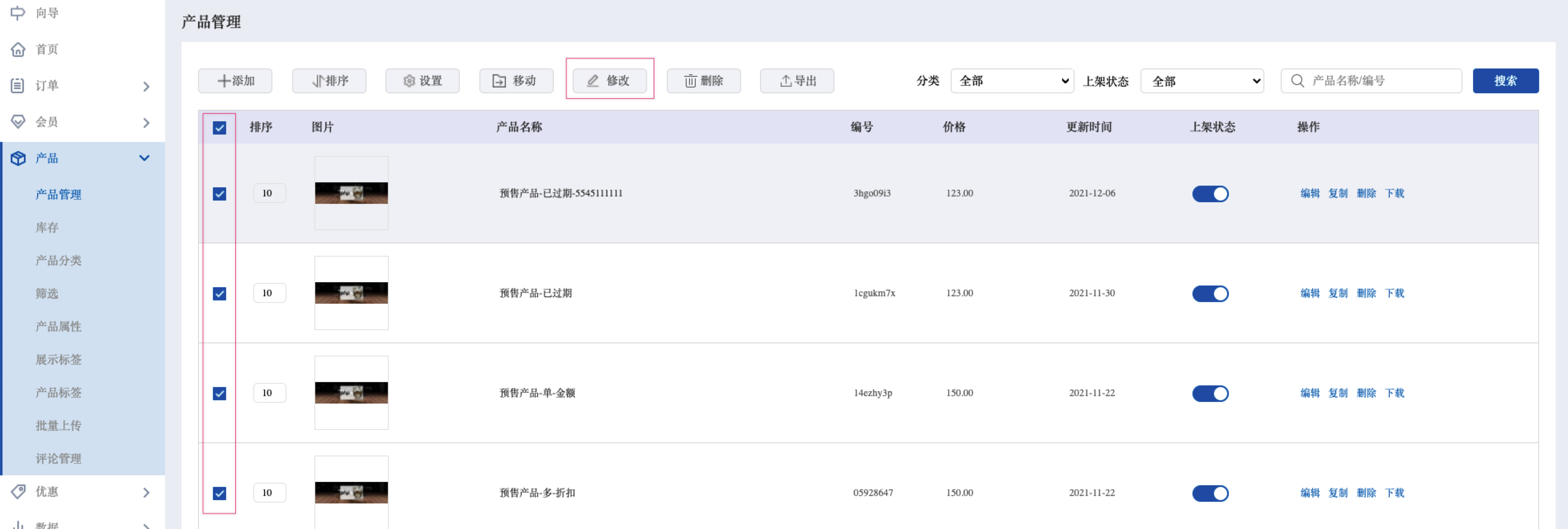Click the 修改 pencil edit button

coord(609,81)
